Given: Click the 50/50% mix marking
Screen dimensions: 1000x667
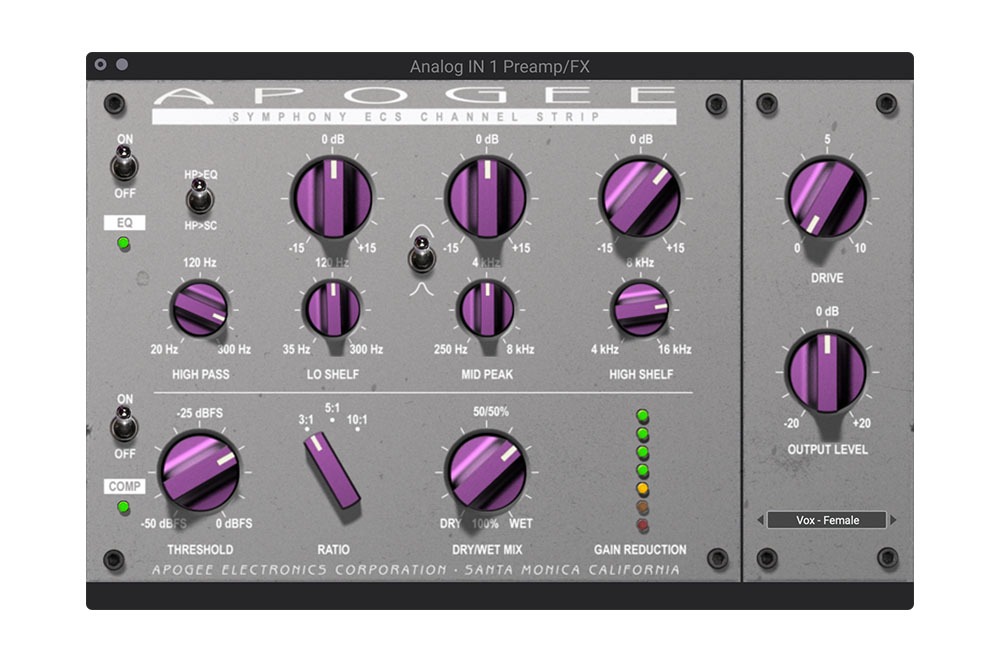Looking at the screenshot, I should pyautogui.click(x=490, y=412).
